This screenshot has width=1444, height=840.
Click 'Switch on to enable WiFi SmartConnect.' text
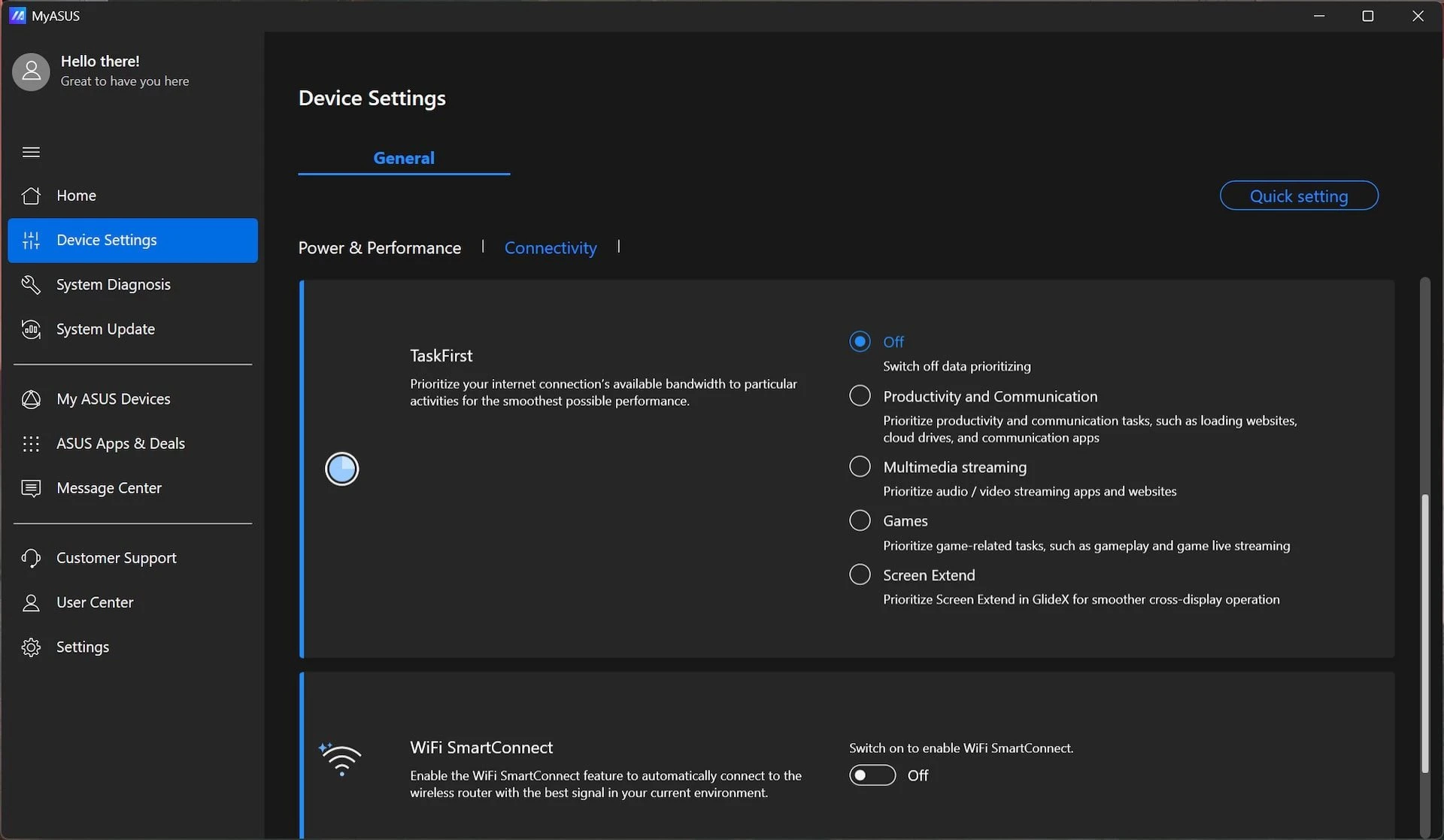point(961,748)
